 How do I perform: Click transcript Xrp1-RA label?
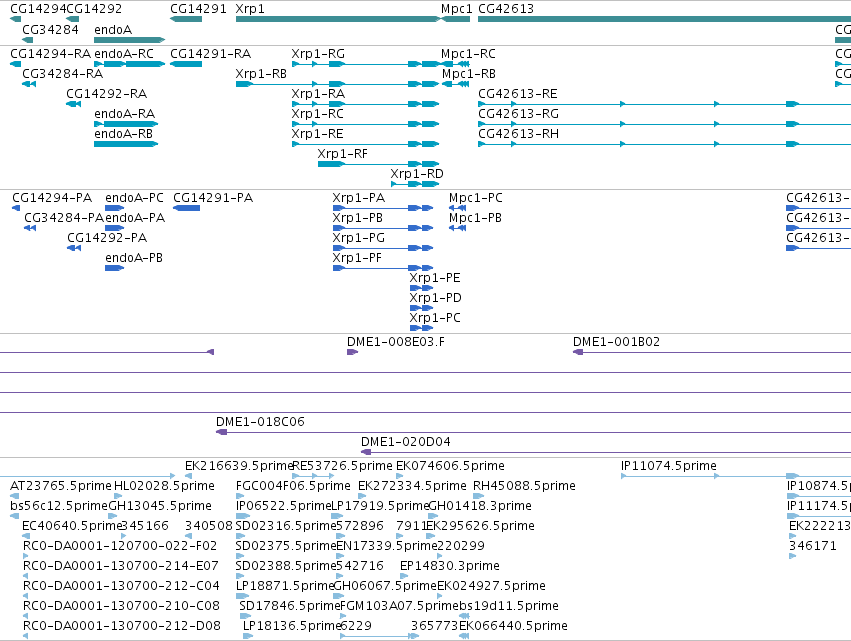(x=318, y=94)
